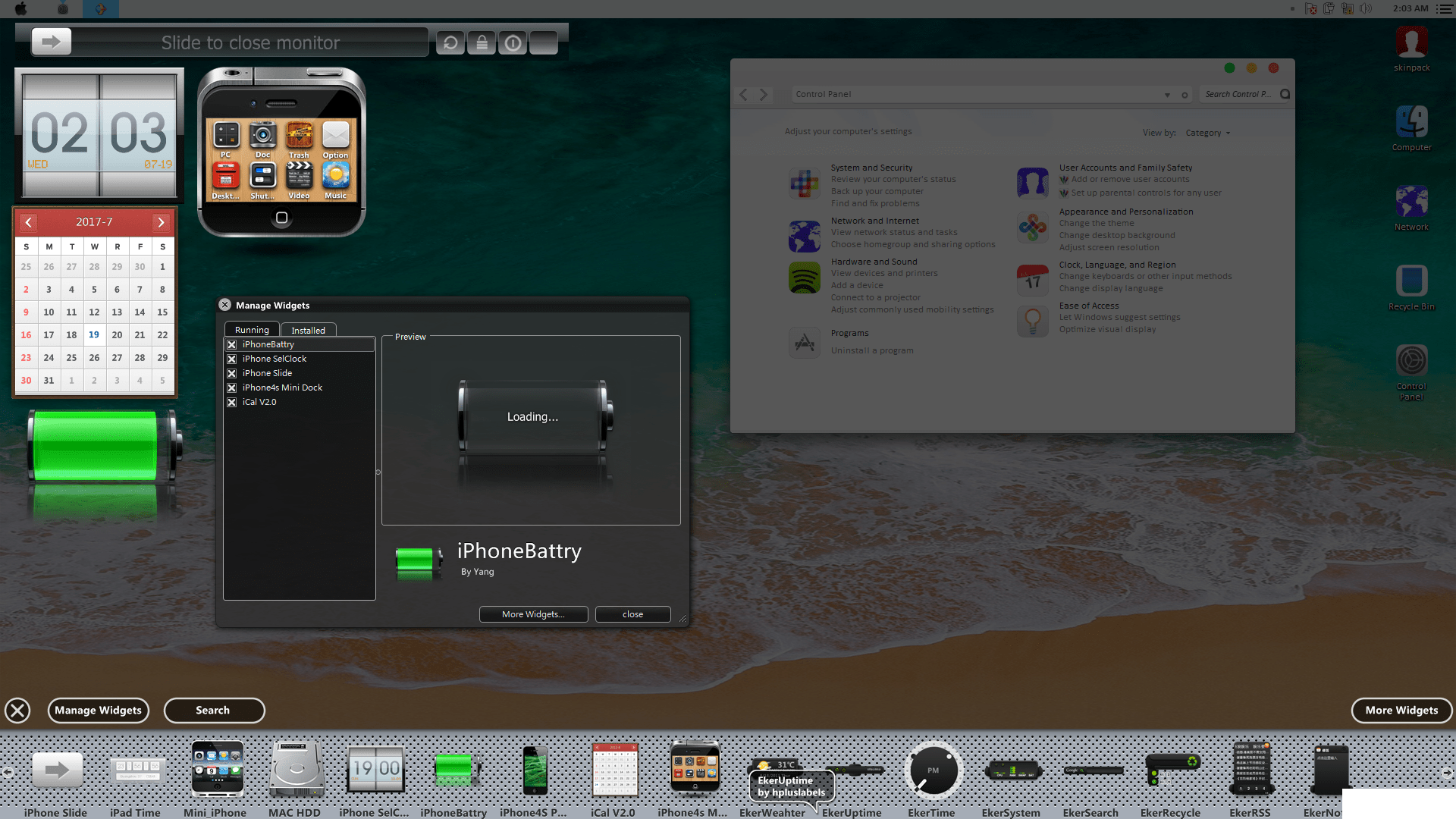Select the EkerTime widget in gallery
The image size is (1456, 819).
[x=933, y=770]
